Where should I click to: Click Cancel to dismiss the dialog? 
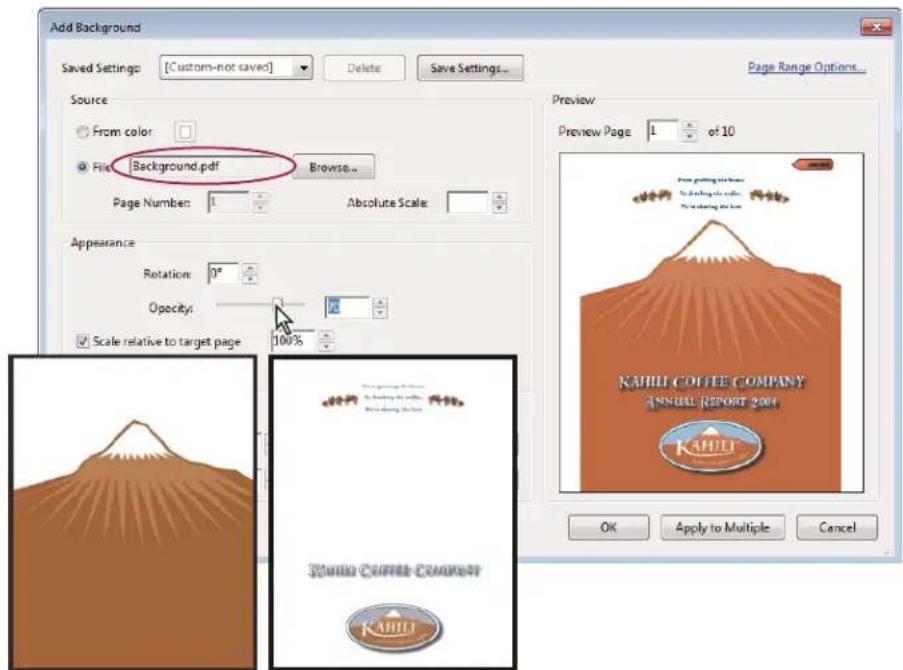(837, 527)
